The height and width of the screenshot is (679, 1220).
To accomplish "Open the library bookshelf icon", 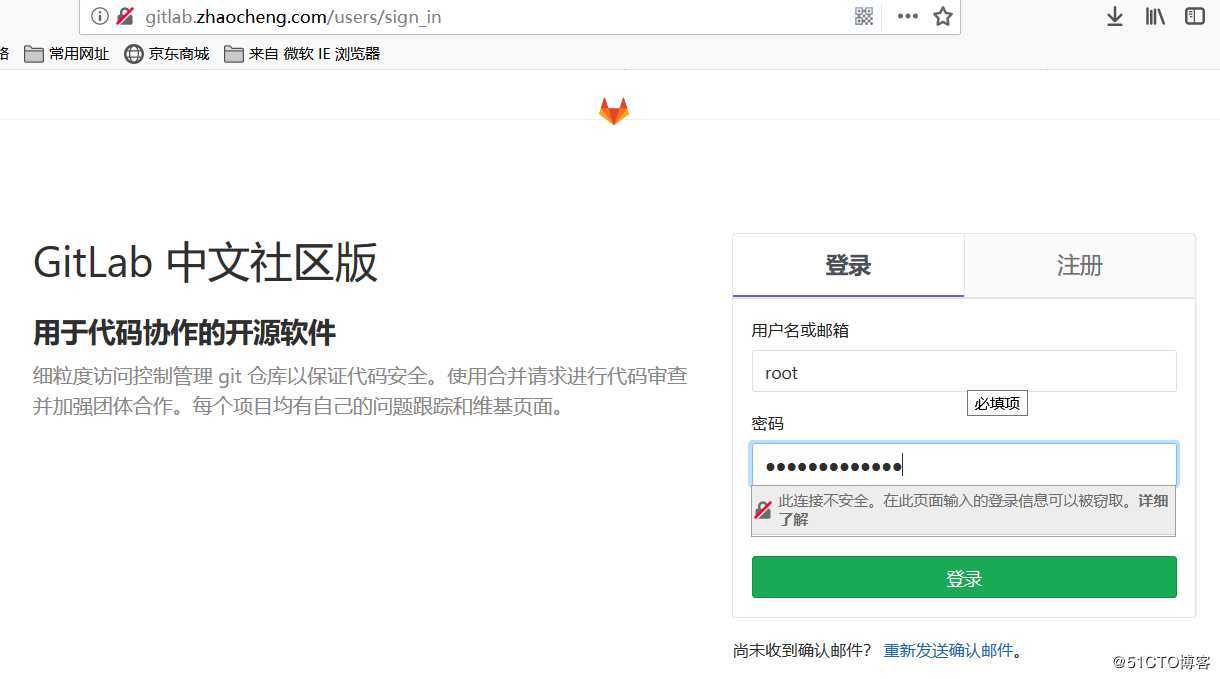I will (1155, 16).
